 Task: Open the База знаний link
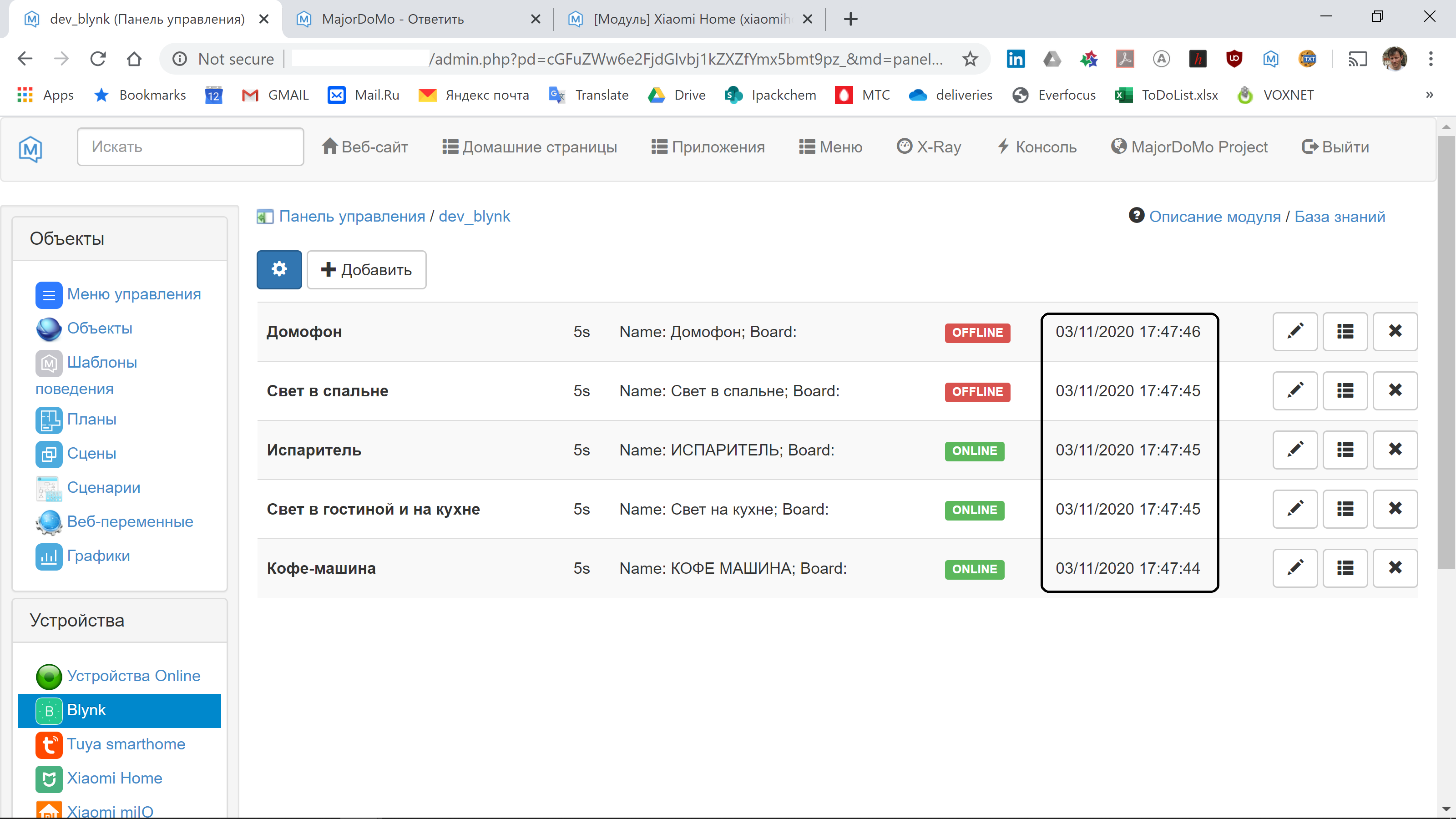pyautogui.click(x=1339, y=217)
